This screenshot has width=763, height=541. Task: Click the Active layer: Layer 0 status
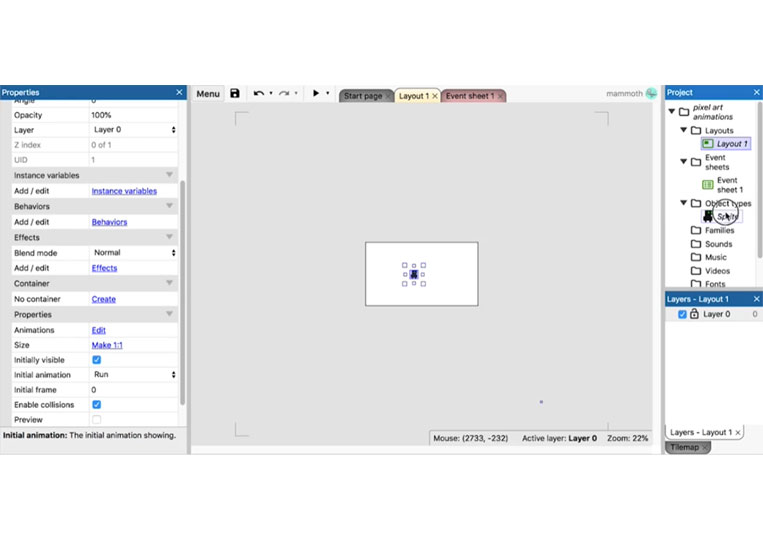(559, 438)
